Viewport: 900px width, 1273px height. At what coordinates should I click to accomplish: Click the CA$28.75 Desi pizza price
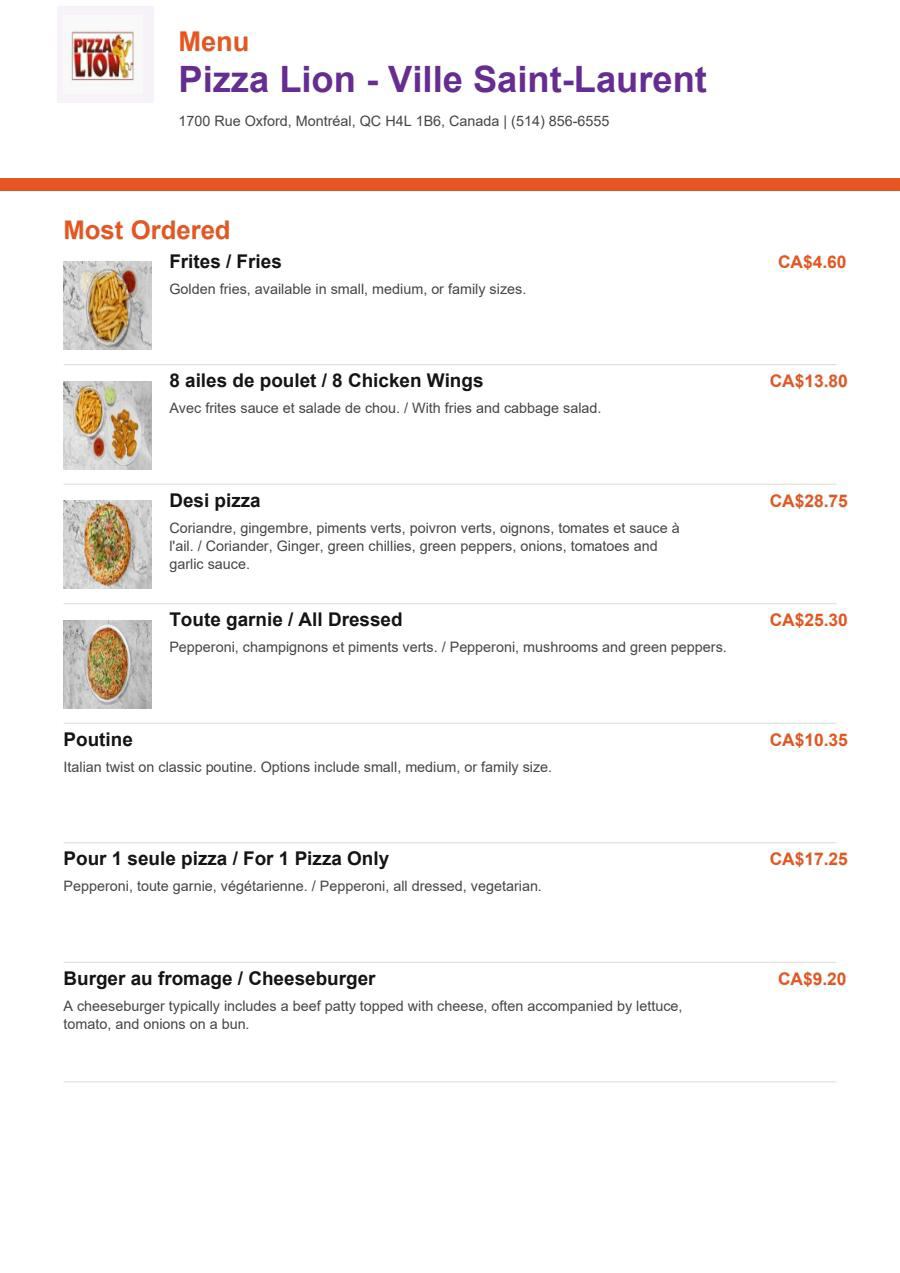coord(808,502)
